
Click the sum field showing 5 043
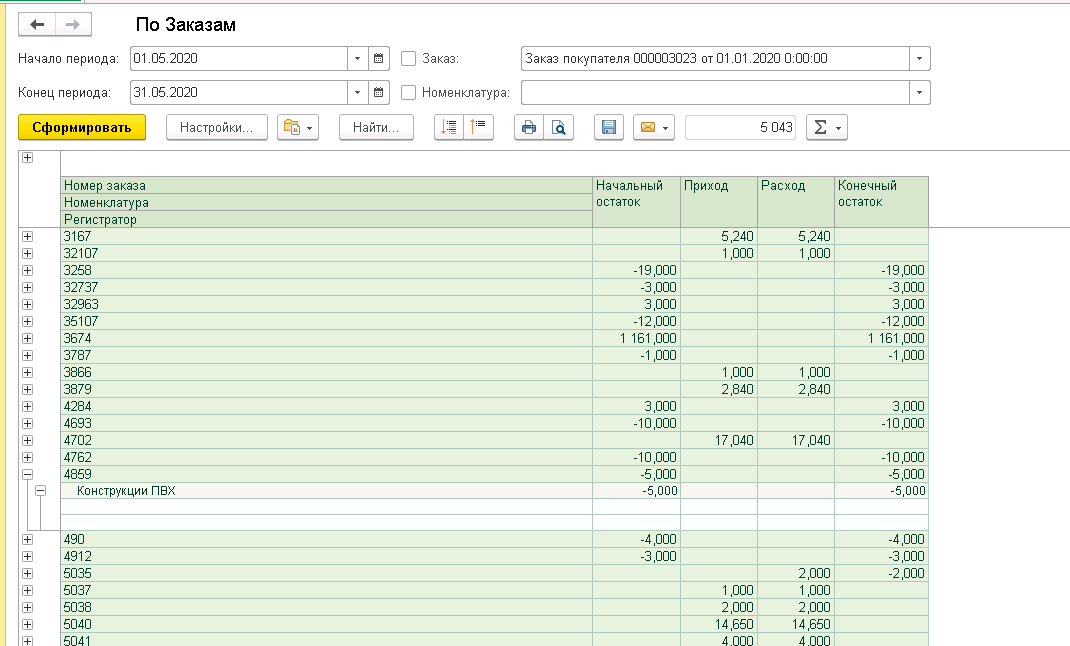coord(741,127)
